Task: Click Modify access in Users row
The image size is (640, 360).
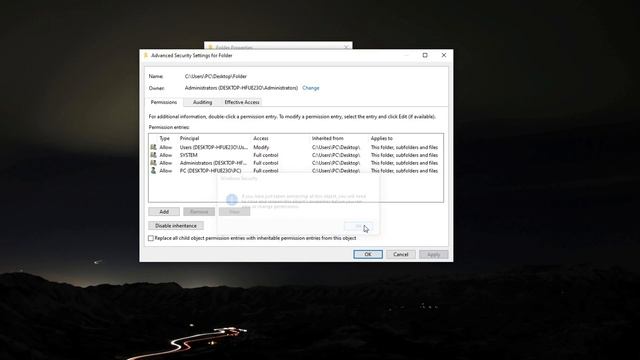Action: [x=261, y=147]
